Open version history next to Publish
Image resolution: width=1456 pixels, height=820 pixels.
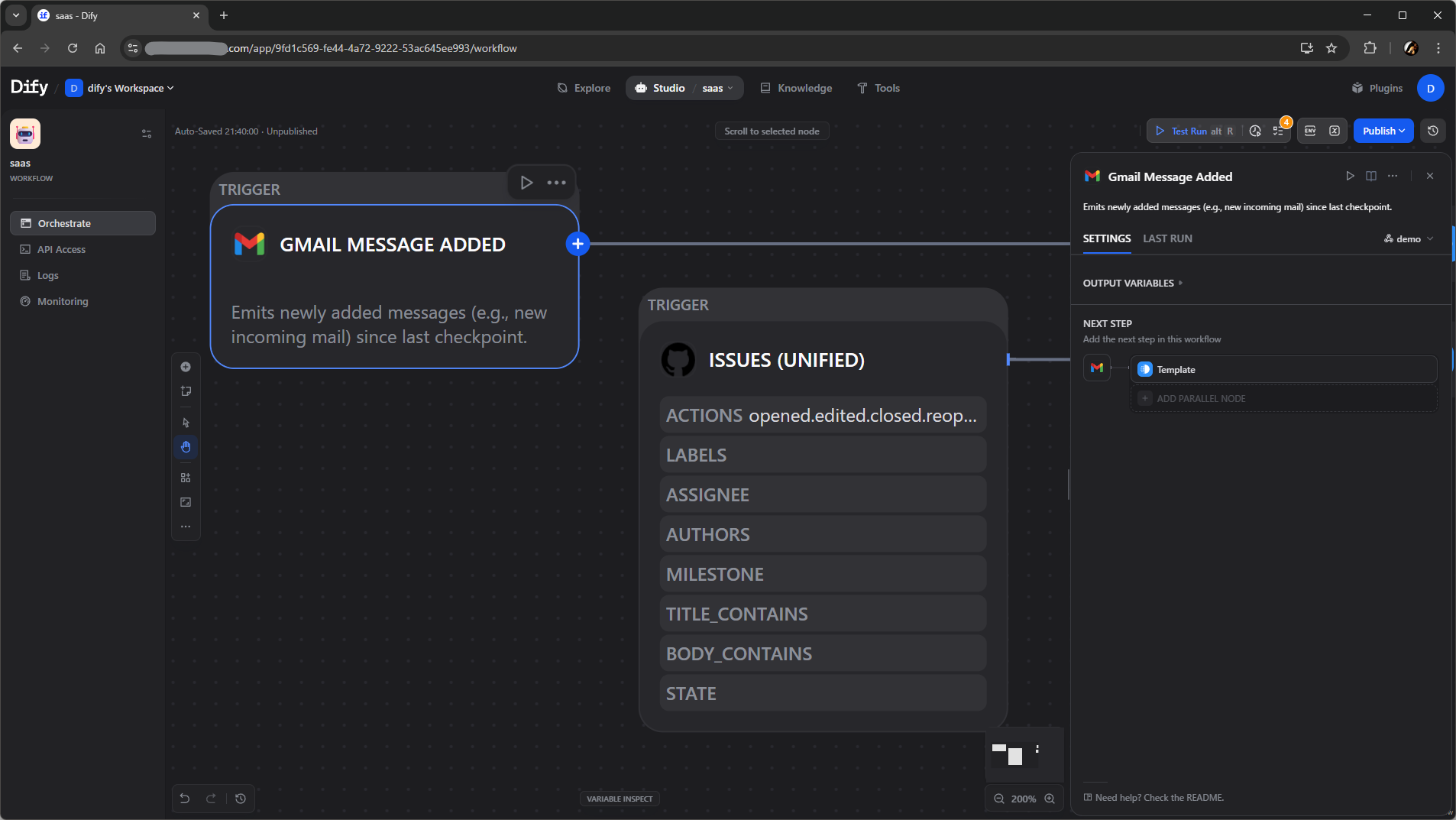click(x=1433, y=131)
